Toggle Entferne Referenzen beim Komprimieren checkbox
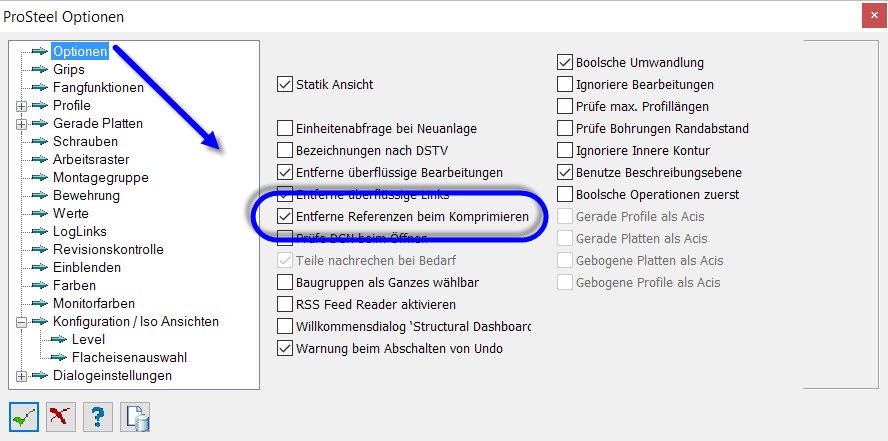Image resolution: width=888 pixels, height=441 pixels. coord(284,216)
